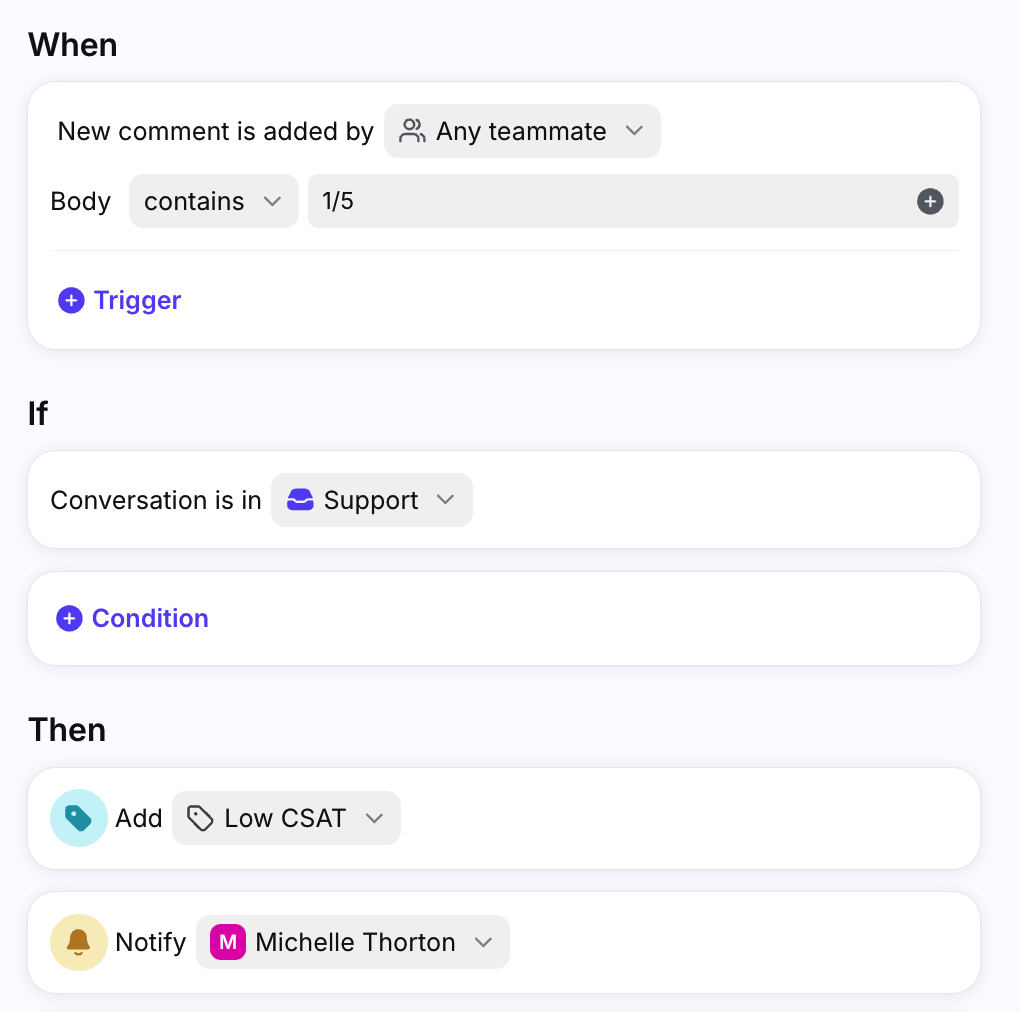Click the teal tag action icon
This screenshot has height=1012, width=1020.
79,818
